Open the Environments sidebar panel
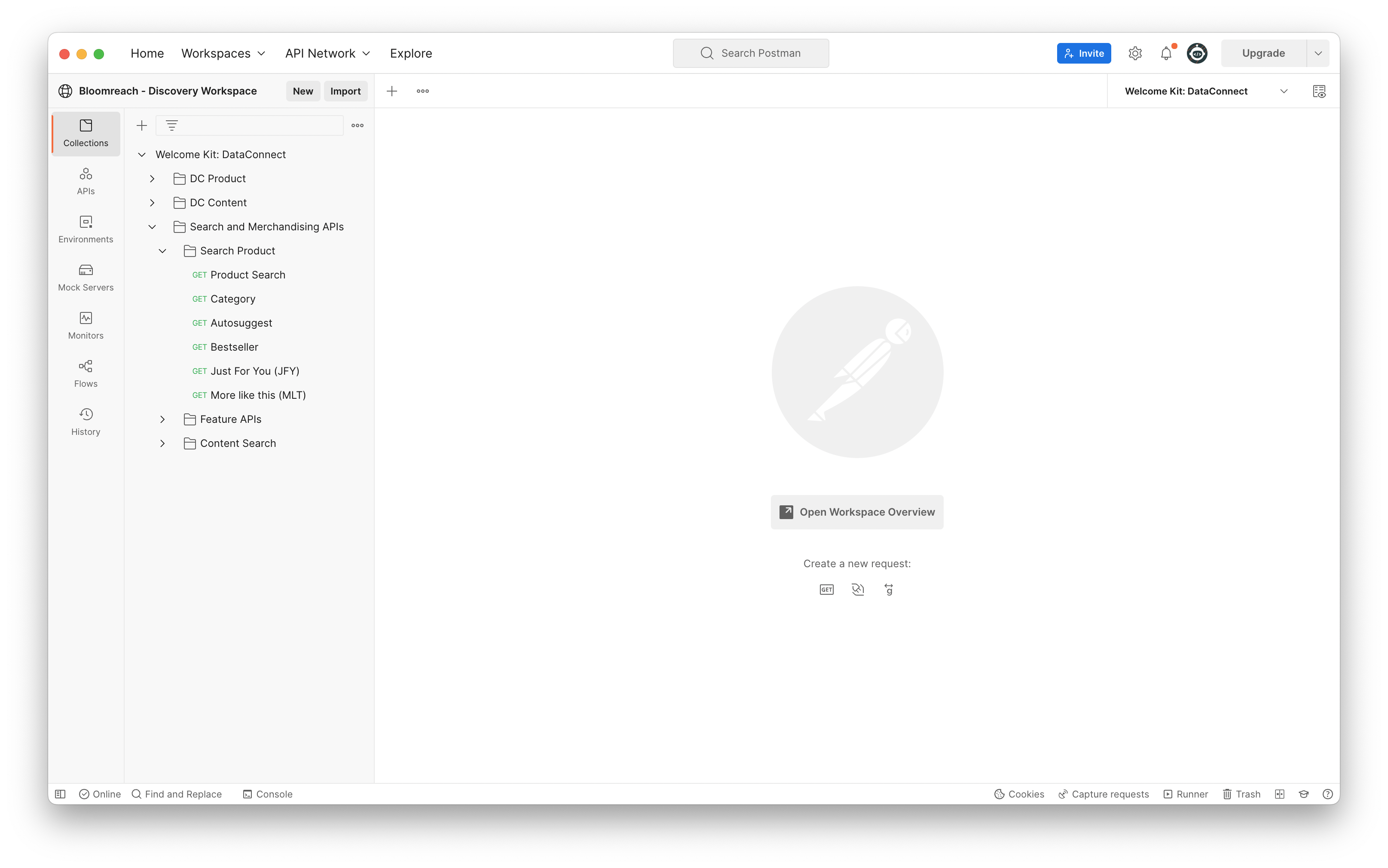 [x=86, y=229]
